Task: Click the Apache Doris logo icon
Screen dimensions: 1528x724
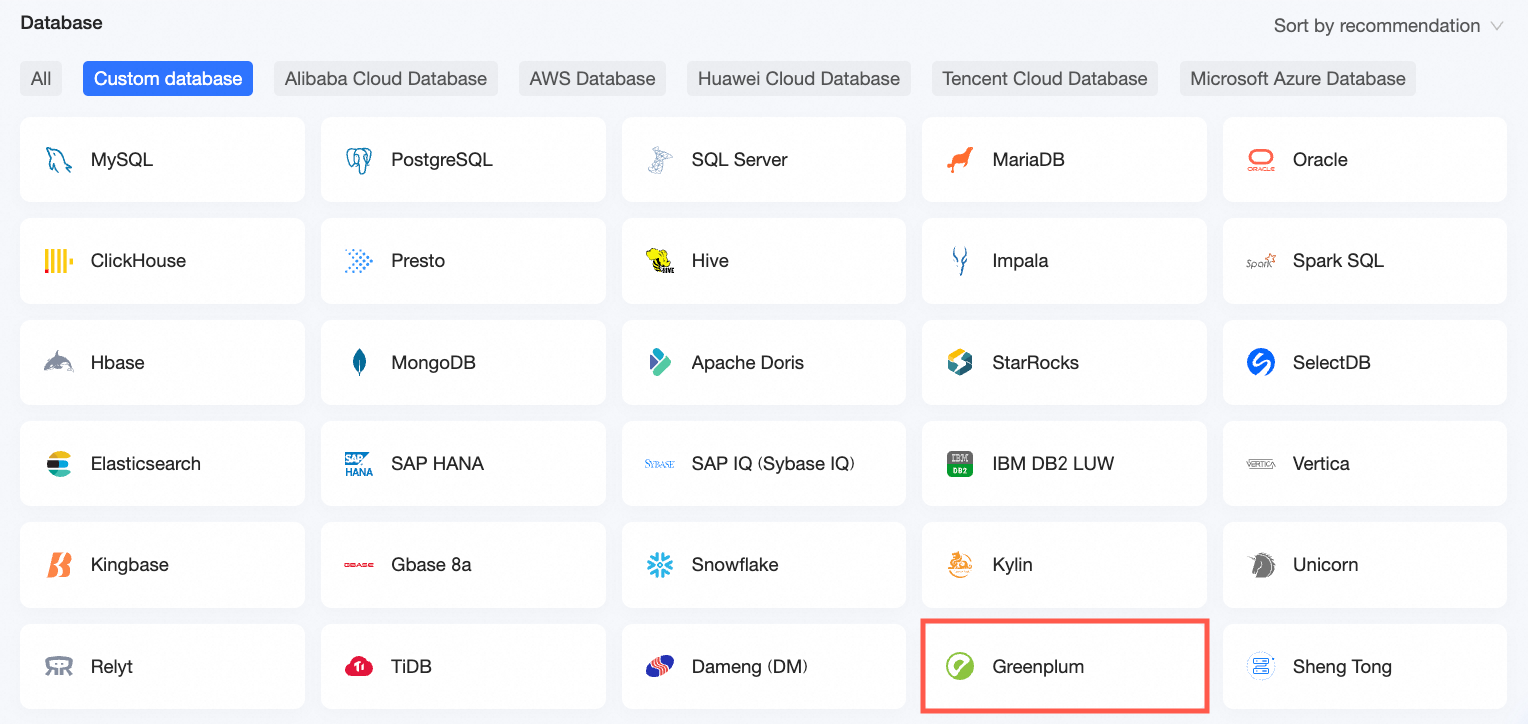Action: (660, 362)
